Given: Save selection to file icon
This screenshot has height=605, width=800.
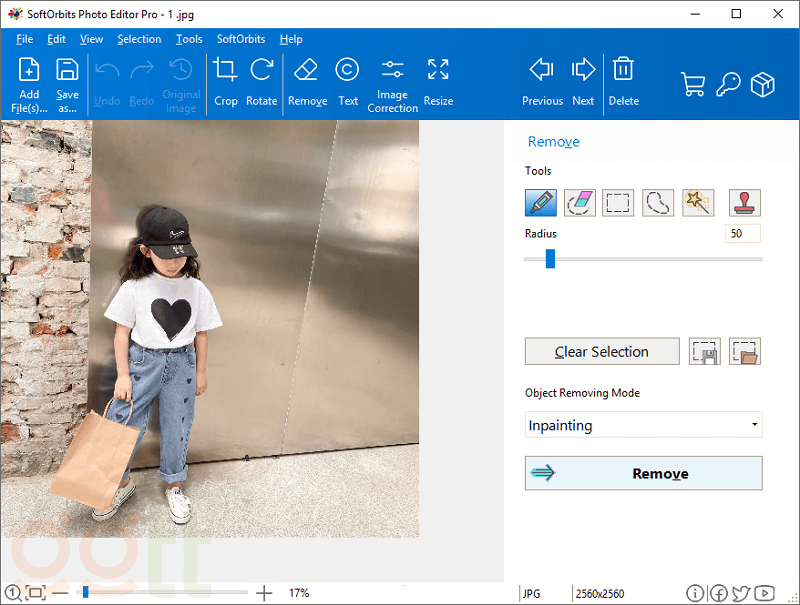Looking at the screenshot, I should pyautogui.click(x=705, y=352).
